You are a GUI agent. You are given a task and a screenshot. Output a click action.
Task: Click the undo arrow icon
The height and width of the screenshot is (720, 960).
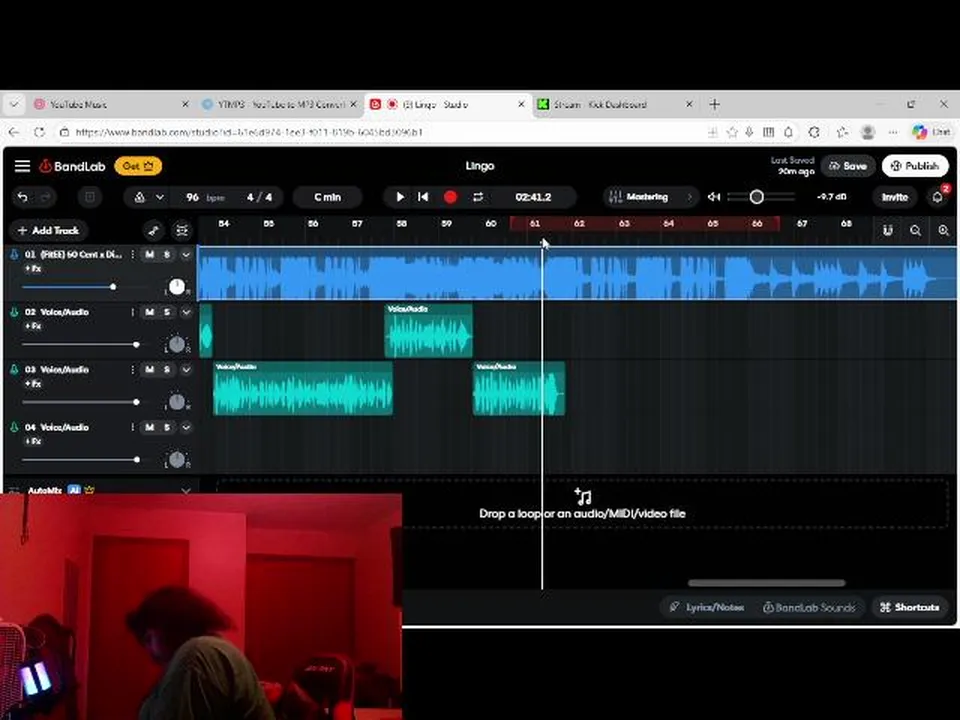click(23, 197)
